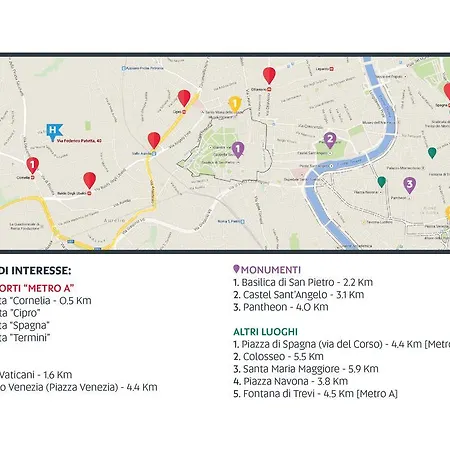The height and width of the screenshot is (450, 450).
Task: Select the Basilica di San Pietro entry
Action: point(303,282)
